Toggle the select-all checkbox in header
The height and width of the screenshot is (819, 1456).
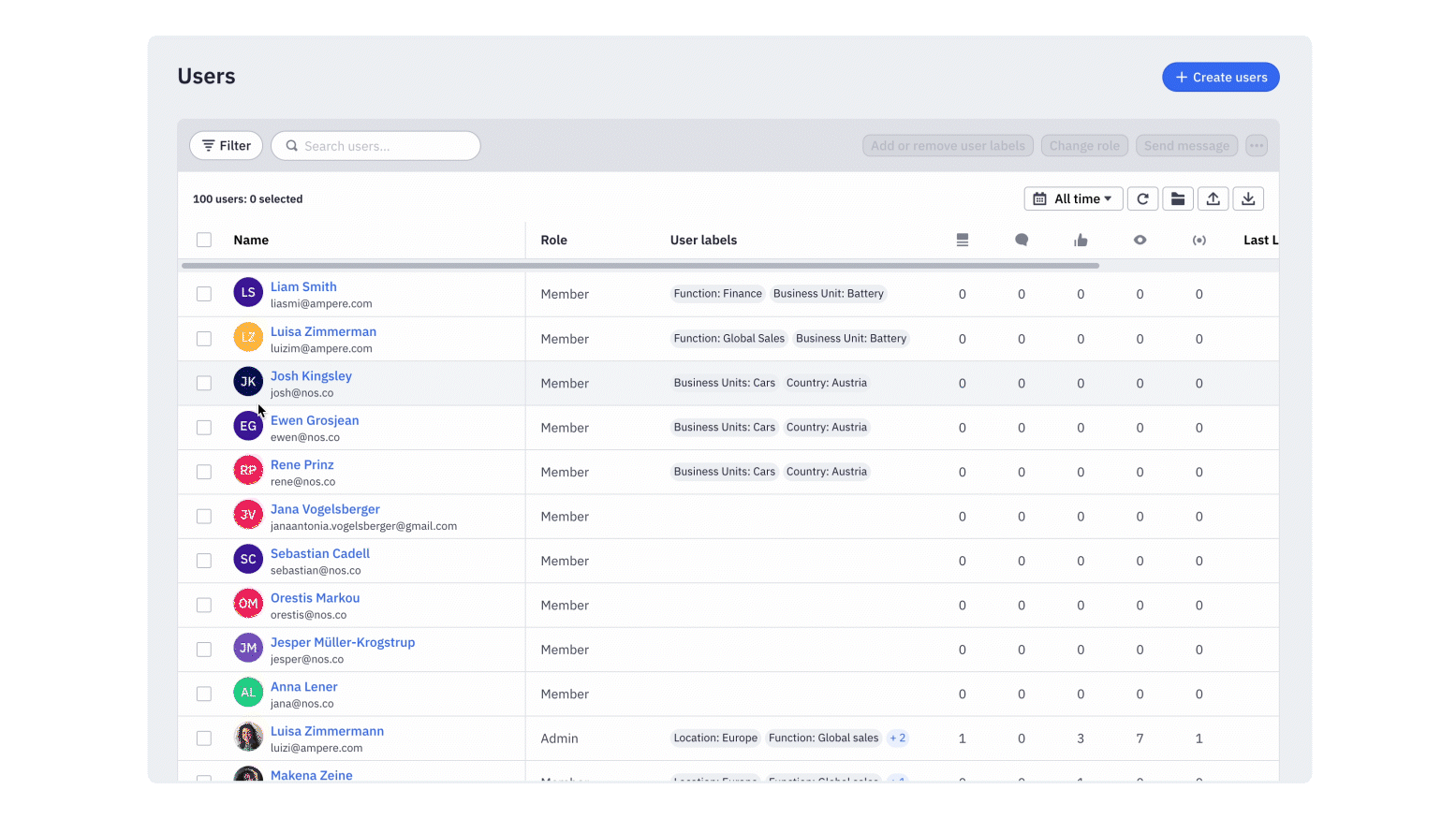204,240
